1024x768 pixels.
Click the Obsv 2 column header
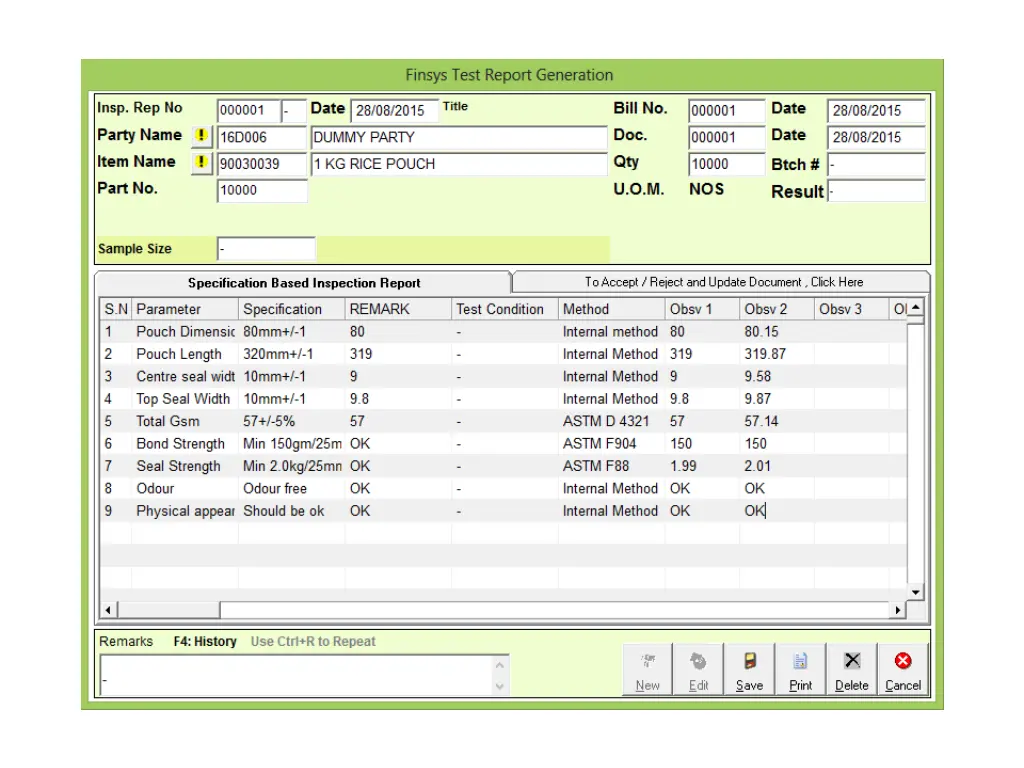click(x=776, y=309)
